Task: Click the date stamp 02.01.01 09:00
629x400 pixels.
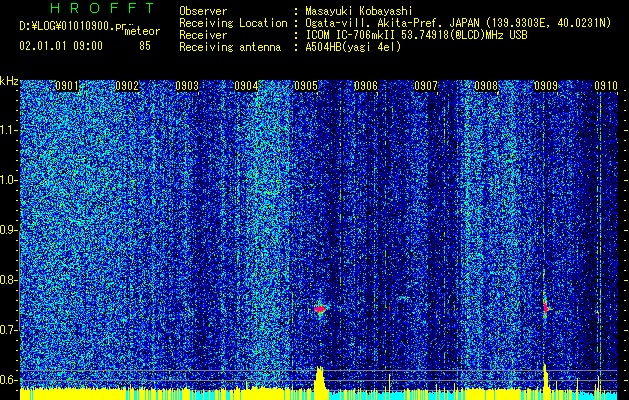Action: (61, 46)
